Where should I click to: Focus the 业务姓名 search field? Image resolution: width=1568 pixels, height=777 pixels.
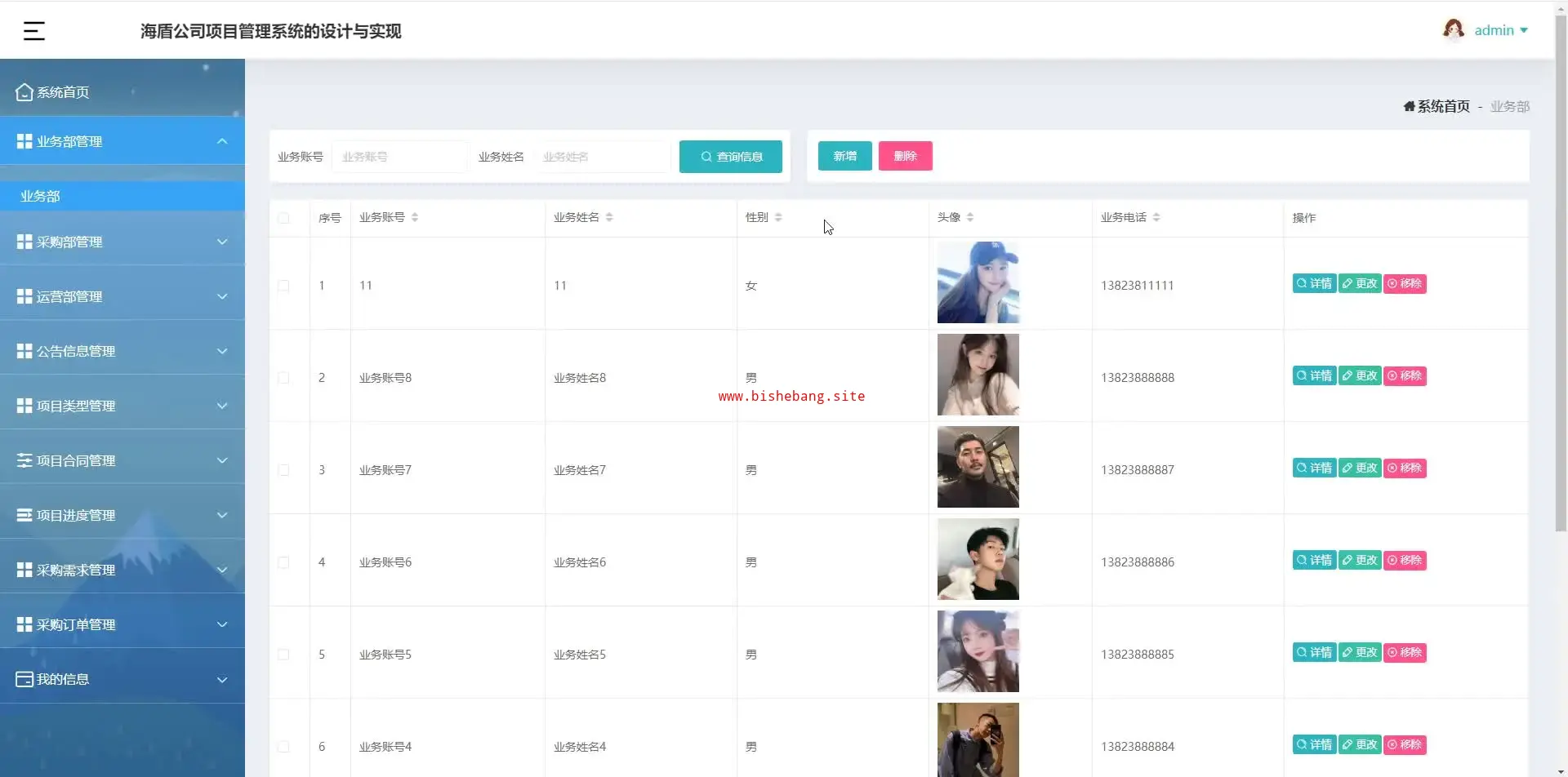pyautogui.click(x=602, y=157)
